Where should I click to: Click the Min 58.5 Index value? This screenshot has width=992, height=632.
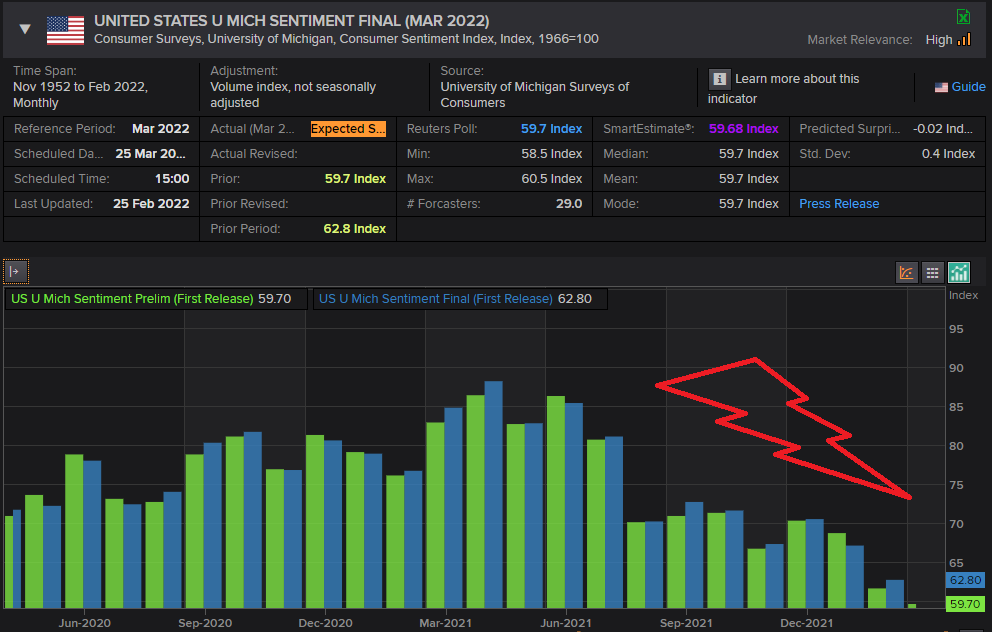point(552,154)
